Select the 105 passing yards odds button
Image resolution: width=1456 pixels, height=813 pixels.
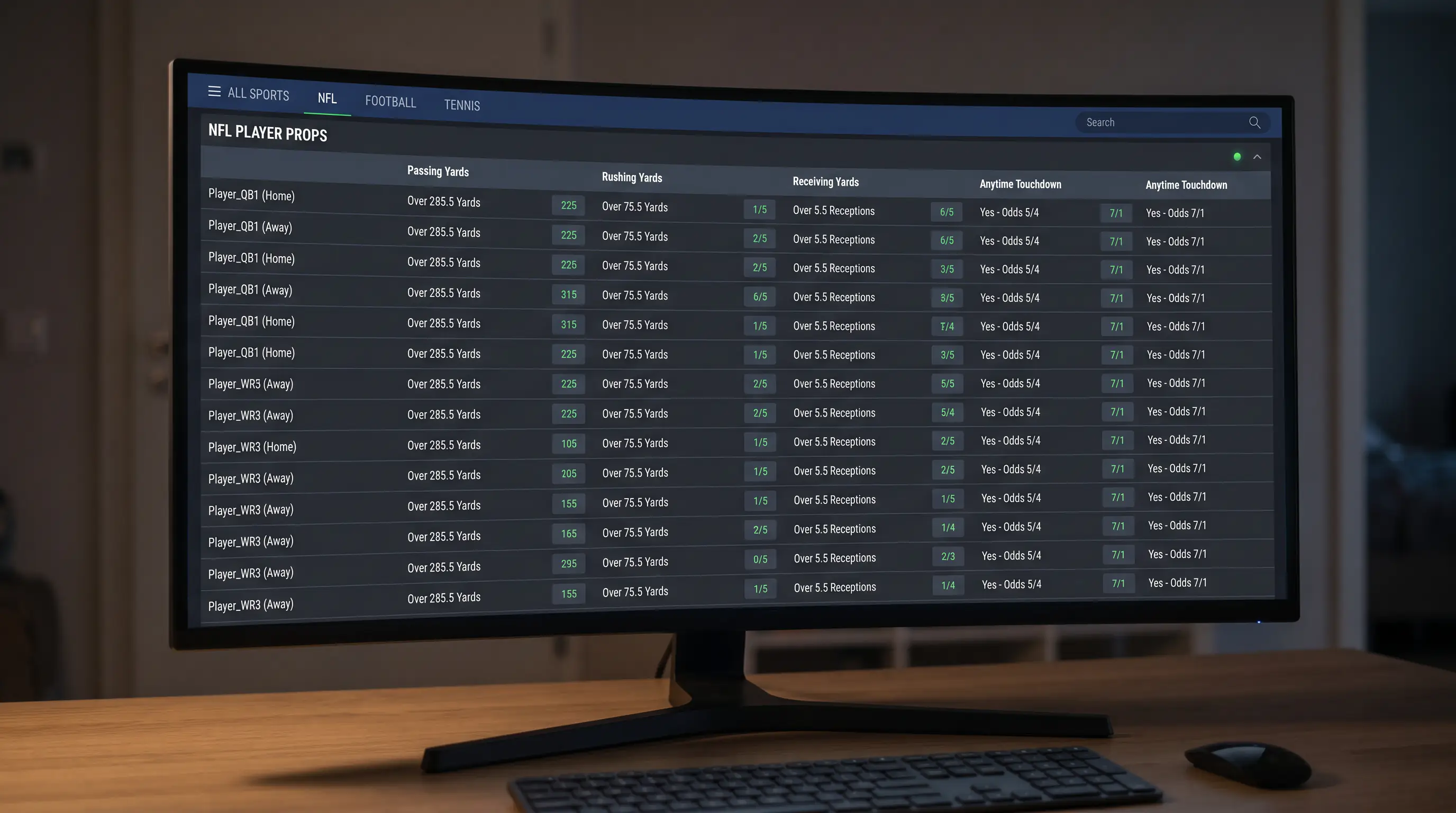coord(569,444)
